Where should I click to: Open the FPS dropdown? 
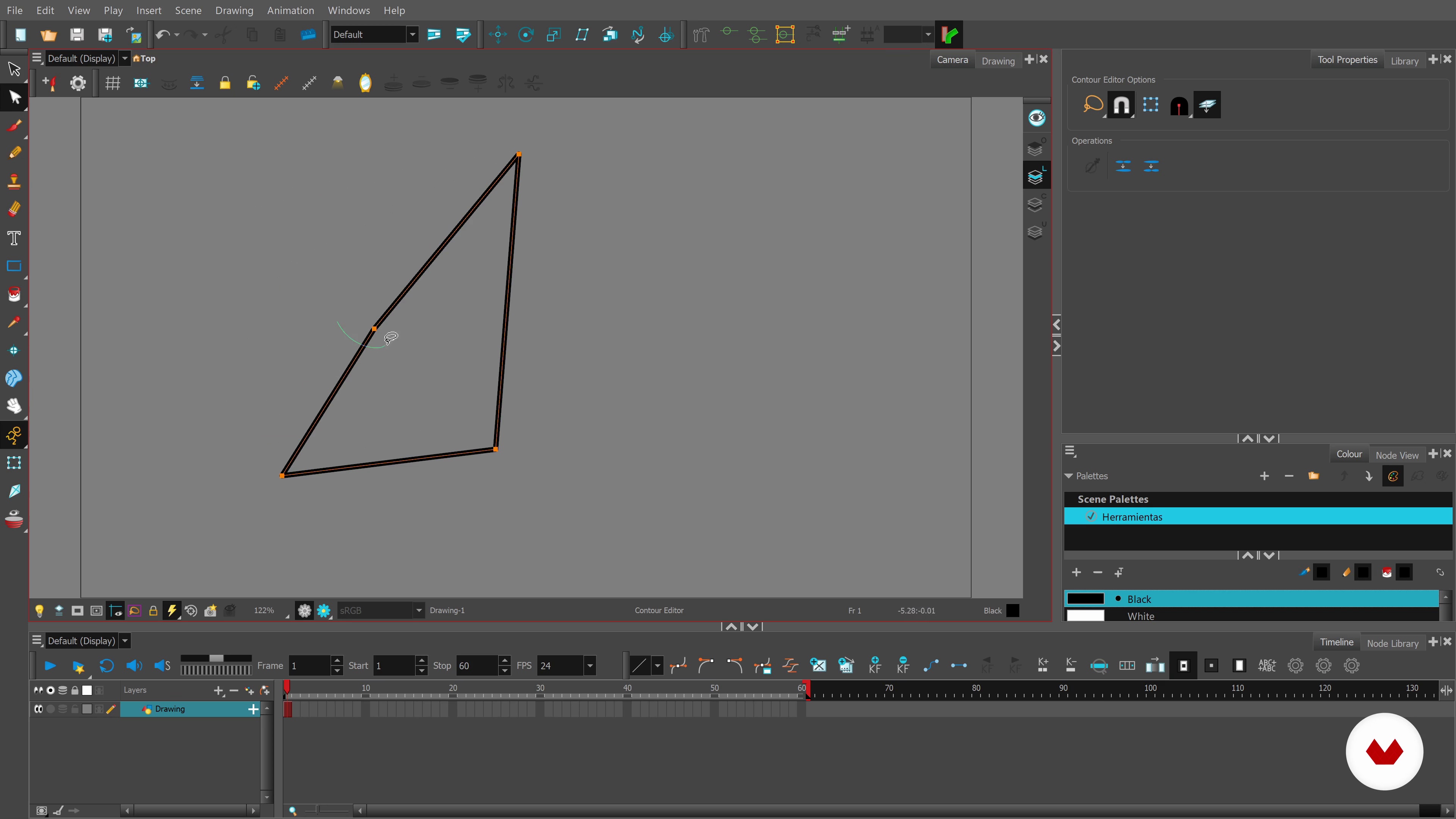tap(590, 665)
